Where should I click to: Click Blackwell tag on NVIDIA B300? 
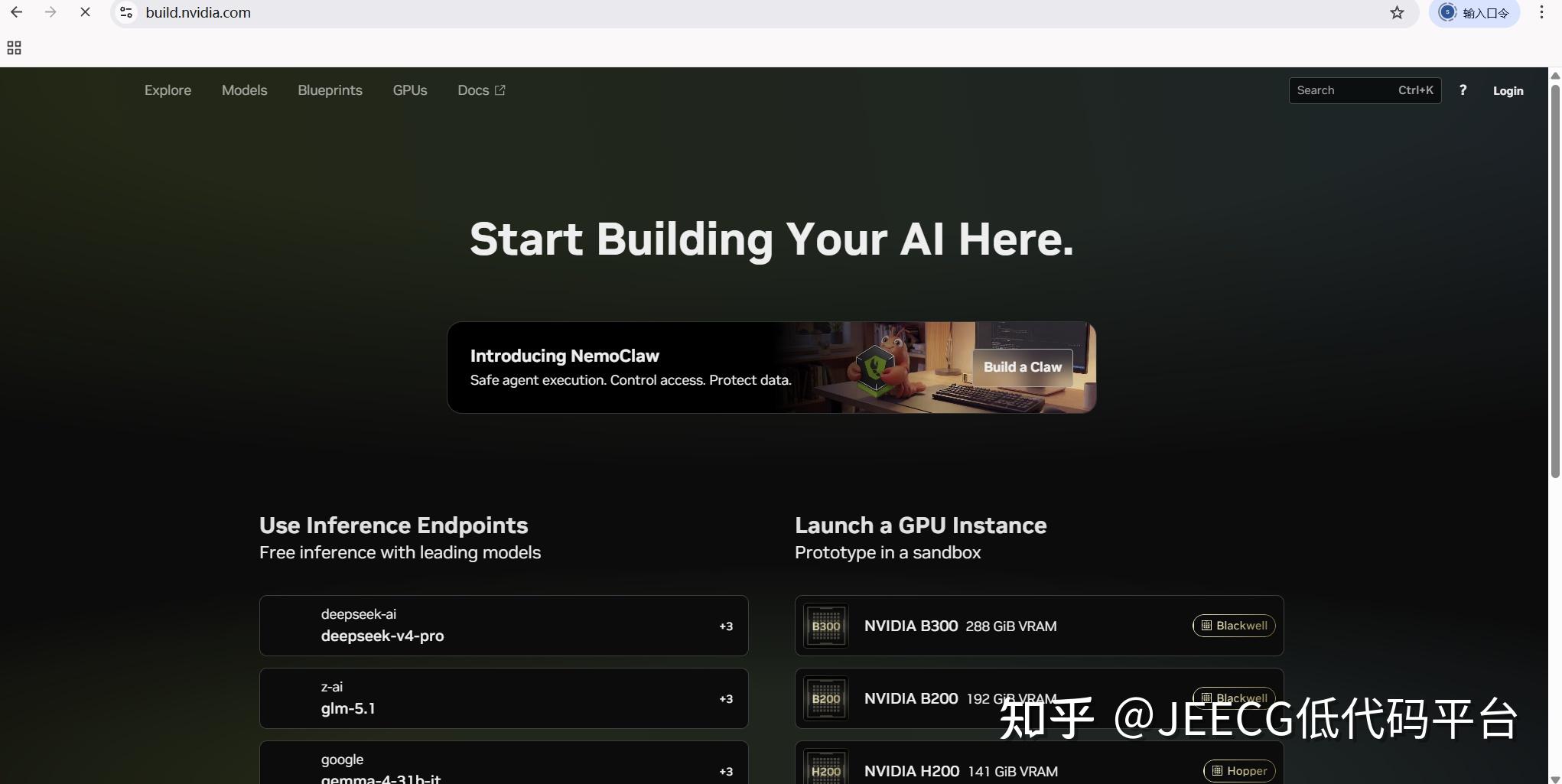pos(1234,626)
